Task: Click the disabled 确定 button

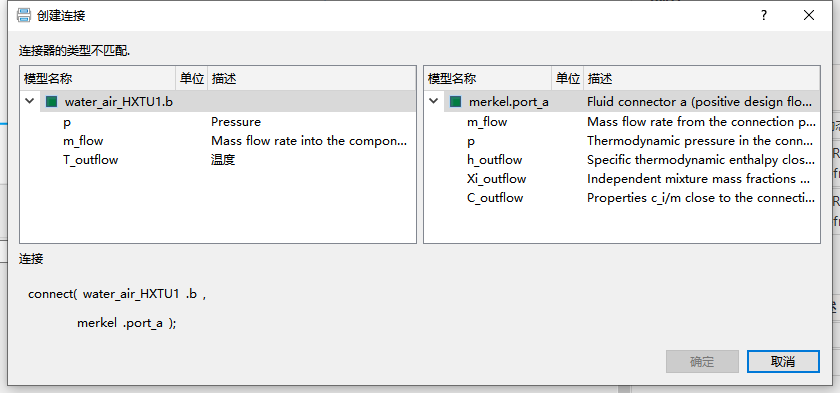Action: (x=702, y=361)
